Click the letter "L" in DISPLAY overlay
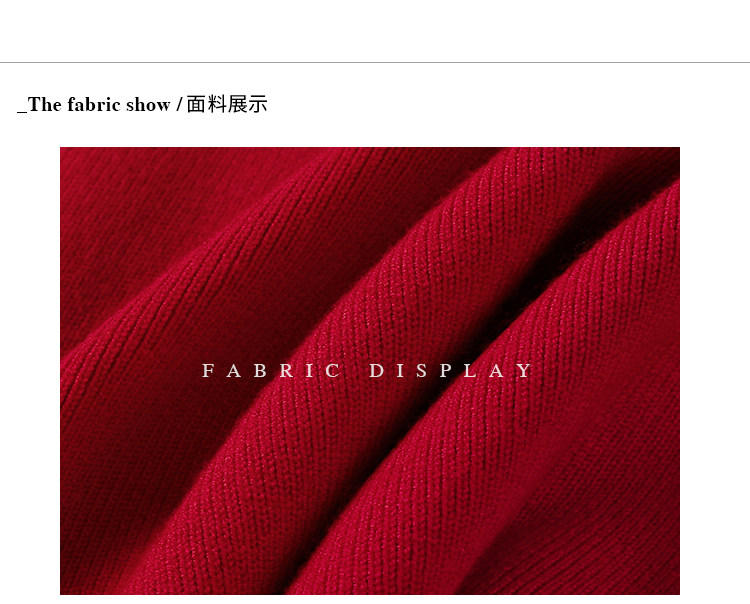Image resolution: width=750 pixels, height=604 pixels. [x=470, y=371]
